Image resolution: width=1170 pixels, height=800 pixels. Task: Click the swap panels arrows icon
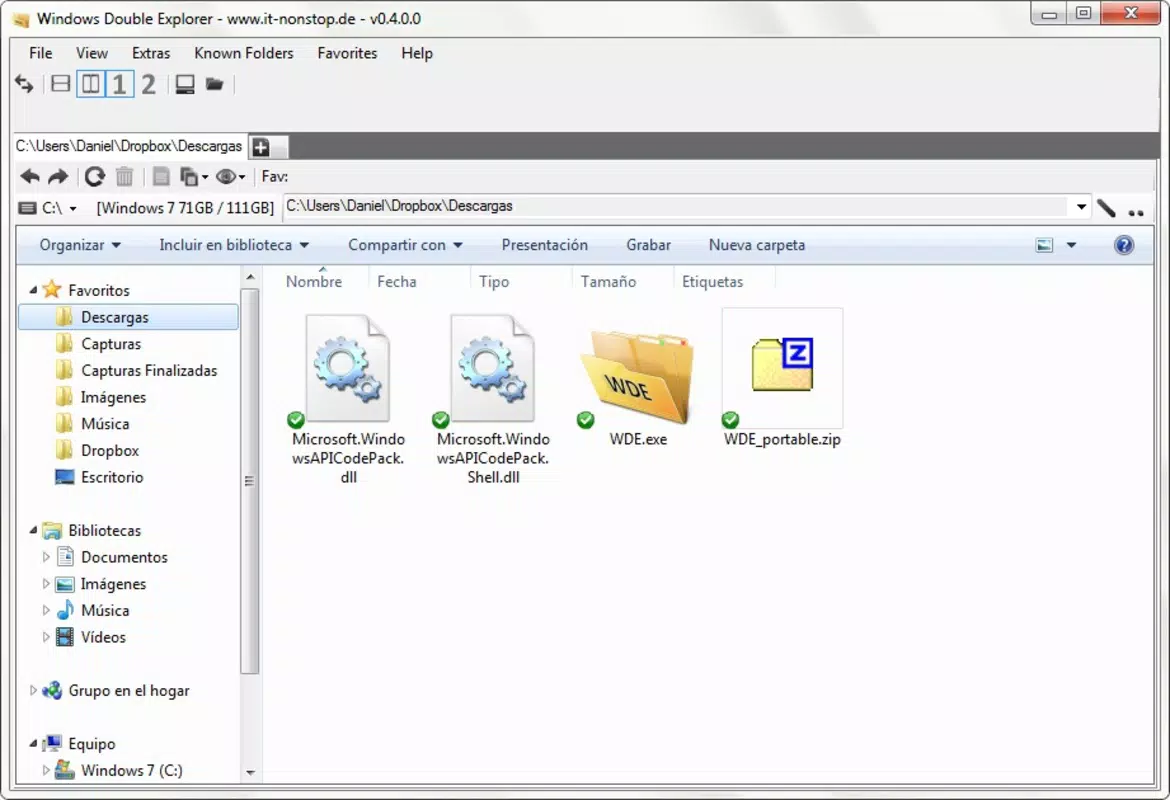click(24, 84)
